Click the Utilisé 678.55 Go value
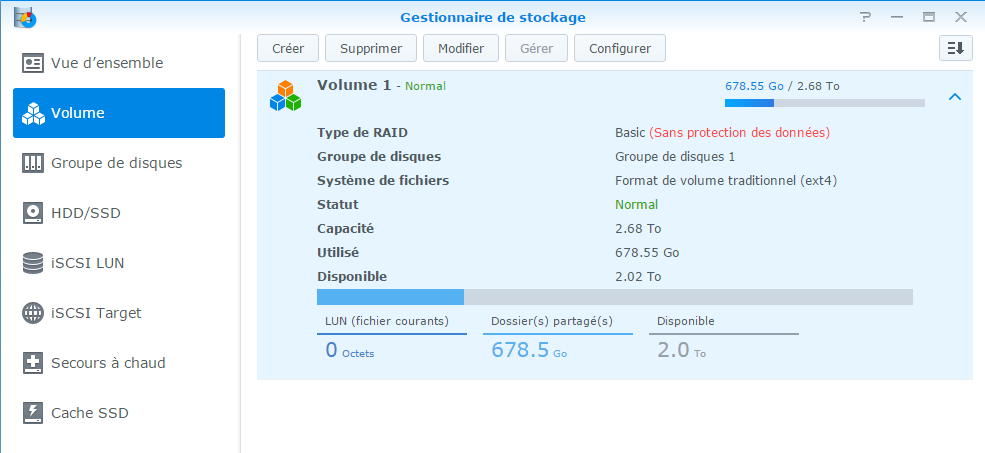This screenshot has width=985, height=453. point(647,253)
